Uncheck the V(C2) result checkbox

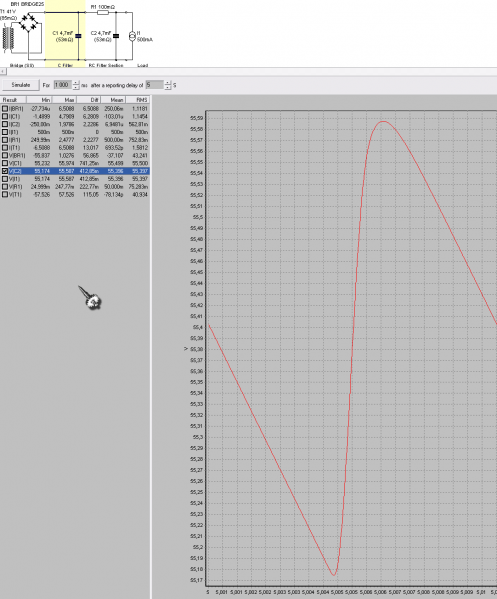point(5,171)
